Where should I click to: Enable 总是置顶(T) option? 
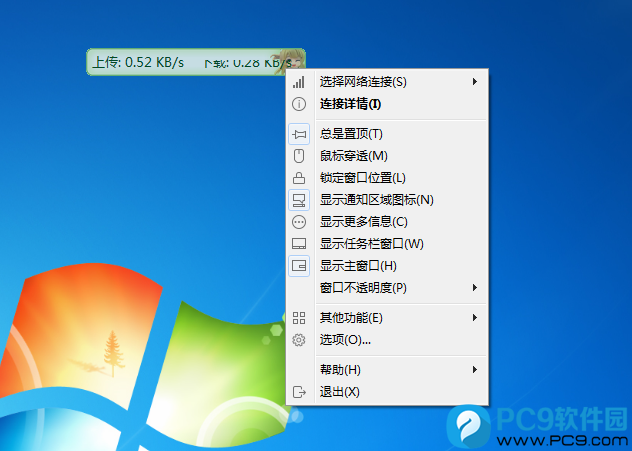coord(387,134)
